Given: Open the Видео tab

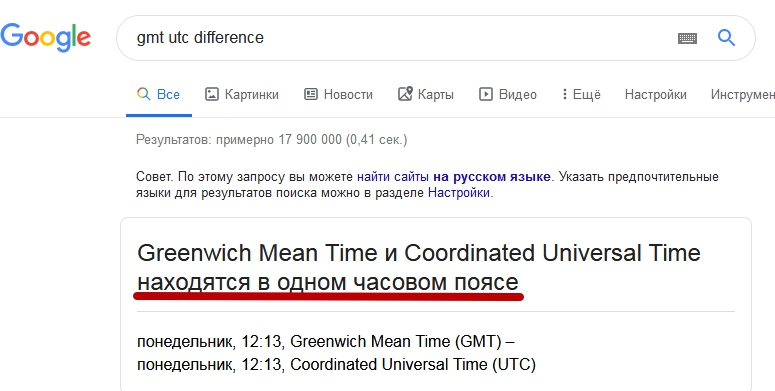Looking at the screenshot, I should [508, 94].
